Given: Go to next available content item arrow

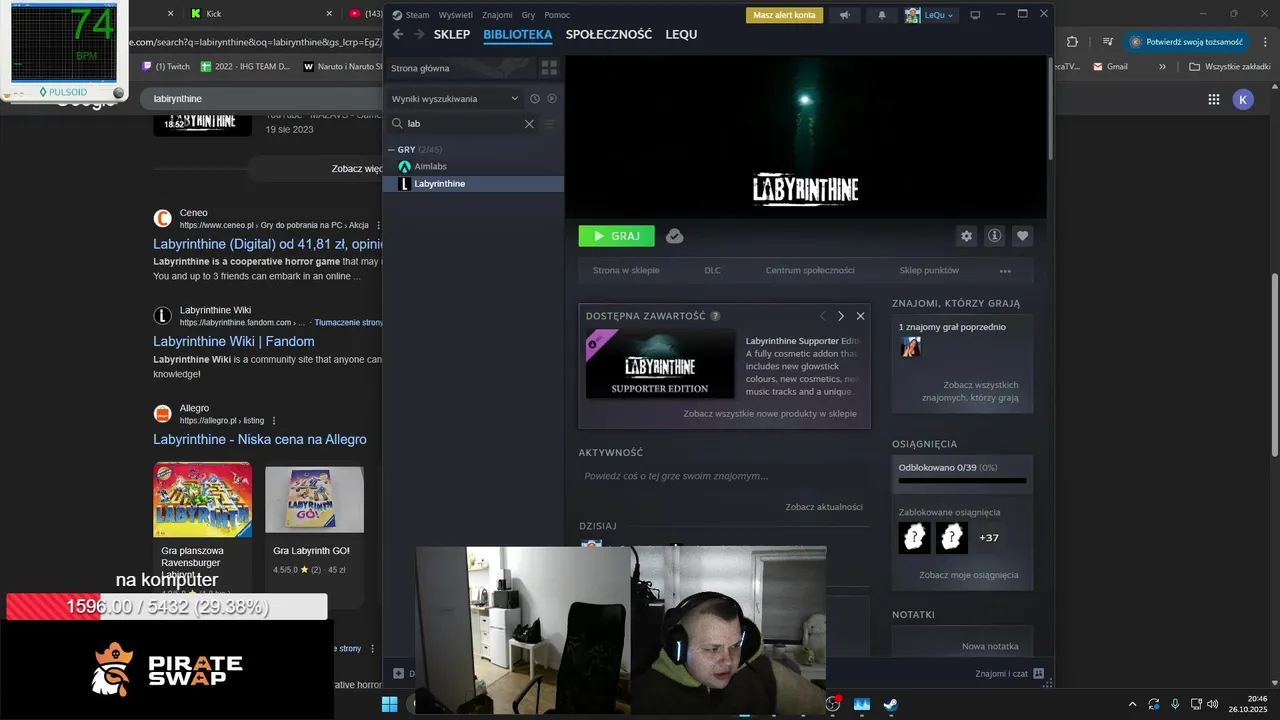Looking at the screenshot, I should 841,316.
